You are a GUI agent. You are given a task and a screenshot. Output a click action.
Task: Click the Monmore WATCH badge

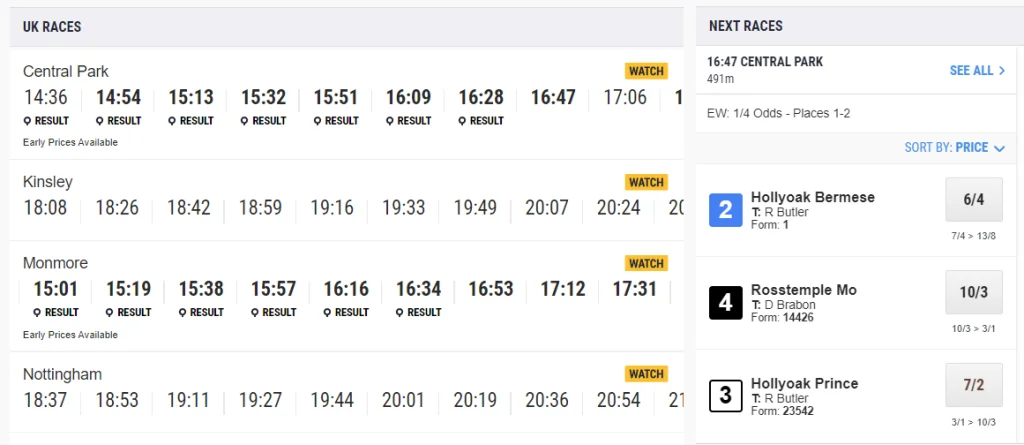pyautogui.click(x=646, y=263)
